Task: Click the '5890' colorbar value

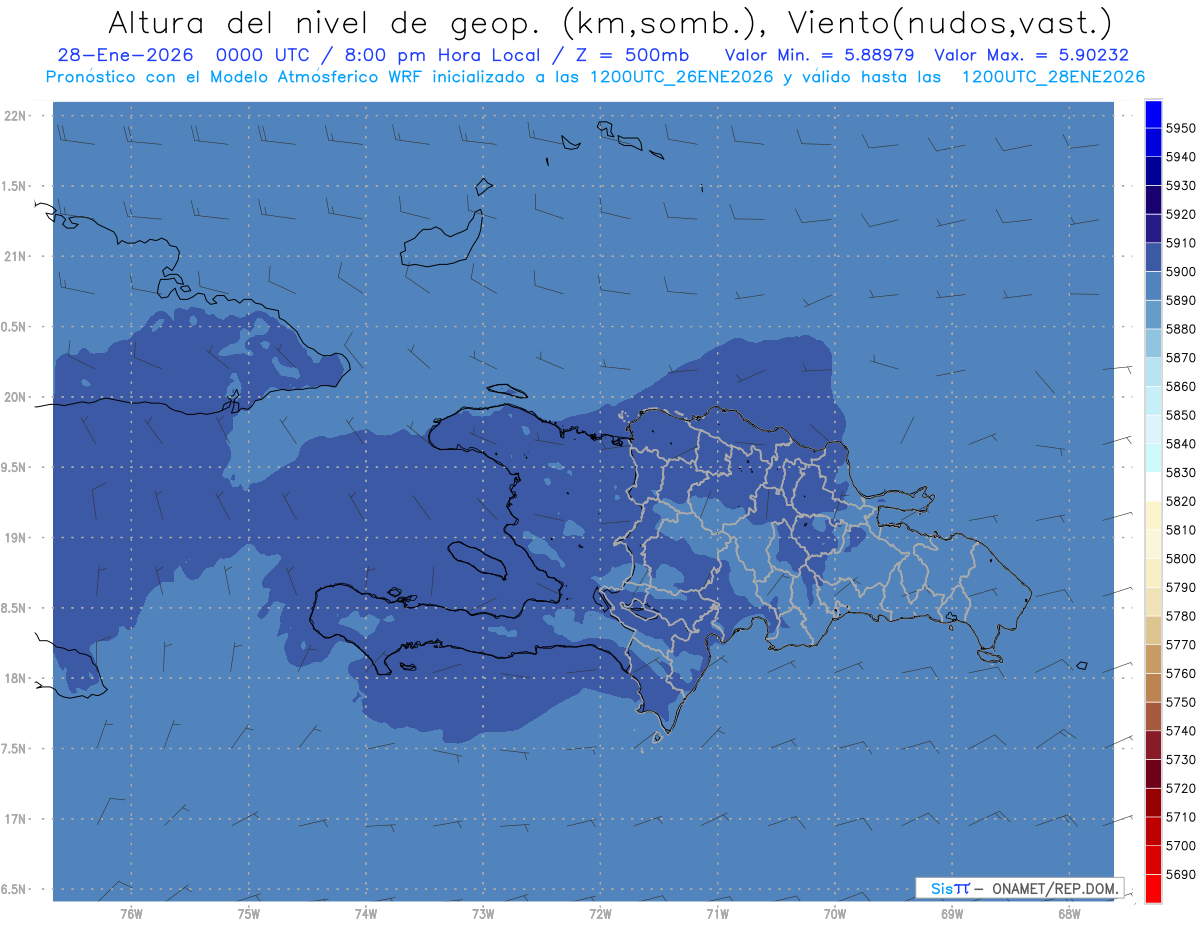Action: coord(1180,300)
